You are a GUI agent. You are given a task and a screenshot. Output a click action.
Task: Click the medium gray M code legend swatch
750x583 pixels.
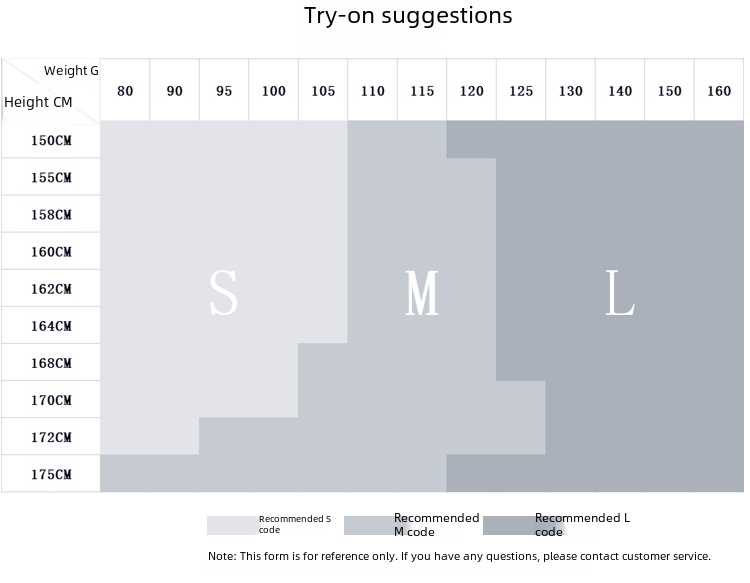pos(368,525)
